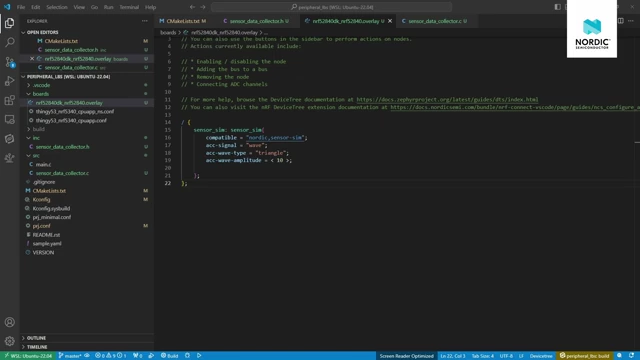Click boards in the breadcrumb path
The image size is (640, 360).
point(168,32)
